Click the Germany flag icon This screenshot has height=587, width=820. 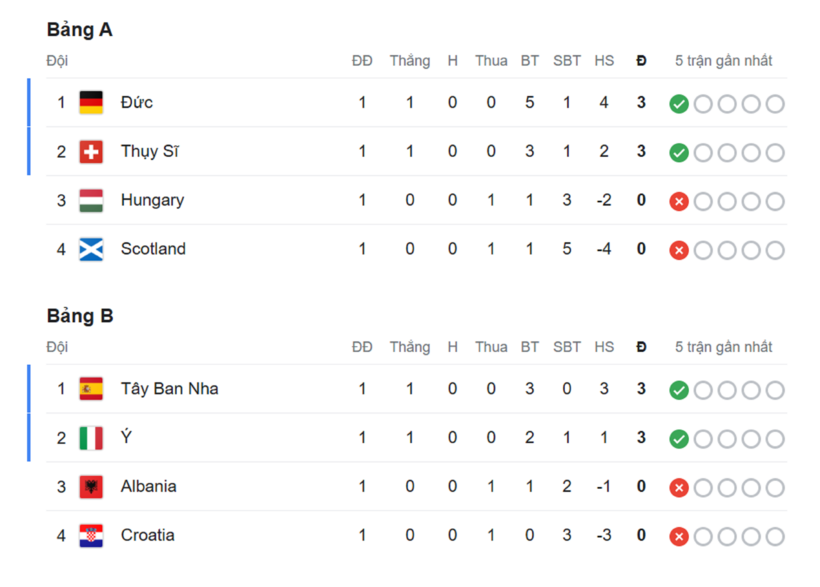91,102
